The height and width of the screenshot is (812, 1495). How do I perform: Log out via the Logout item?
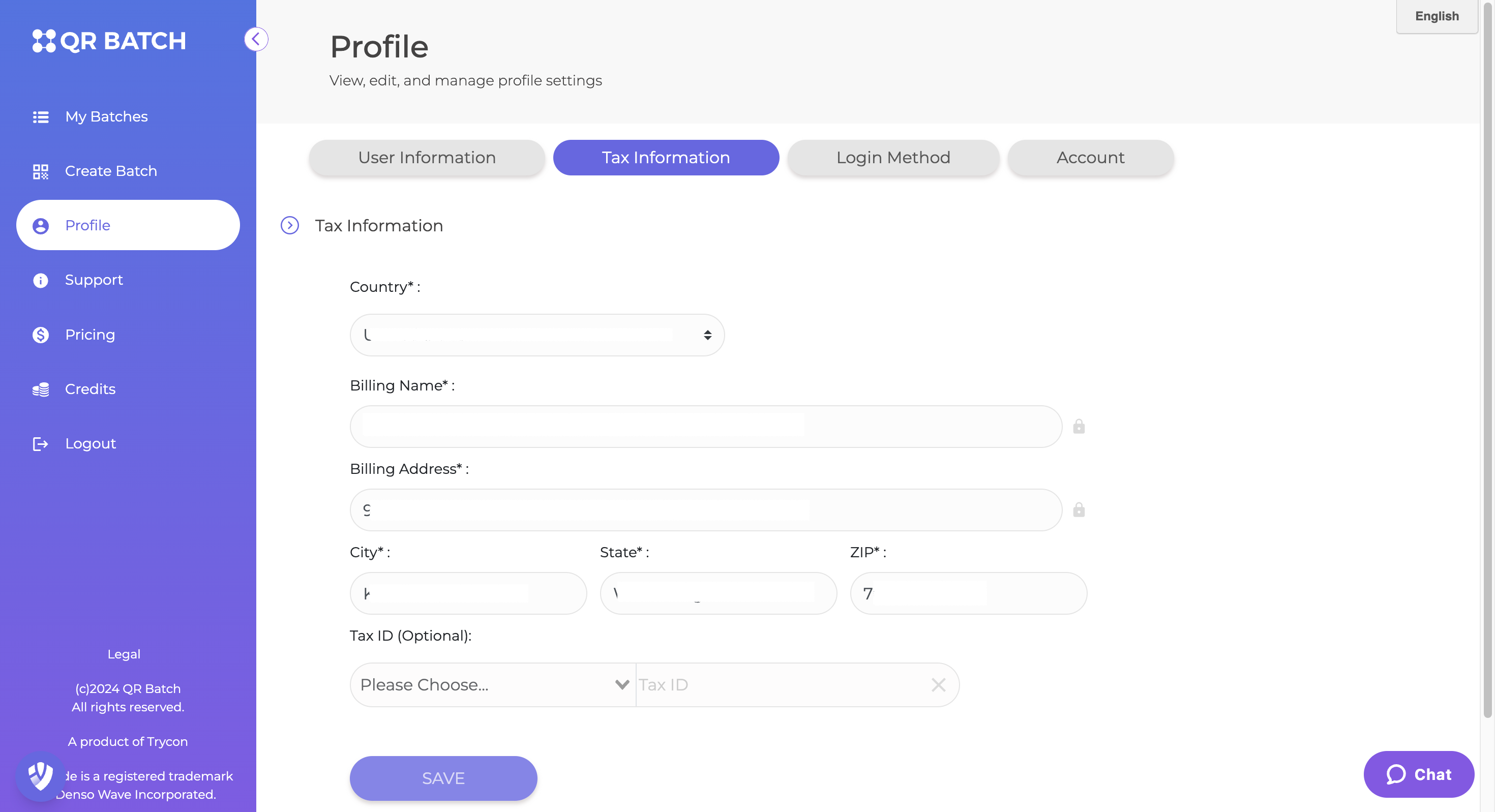pos(128,444)
